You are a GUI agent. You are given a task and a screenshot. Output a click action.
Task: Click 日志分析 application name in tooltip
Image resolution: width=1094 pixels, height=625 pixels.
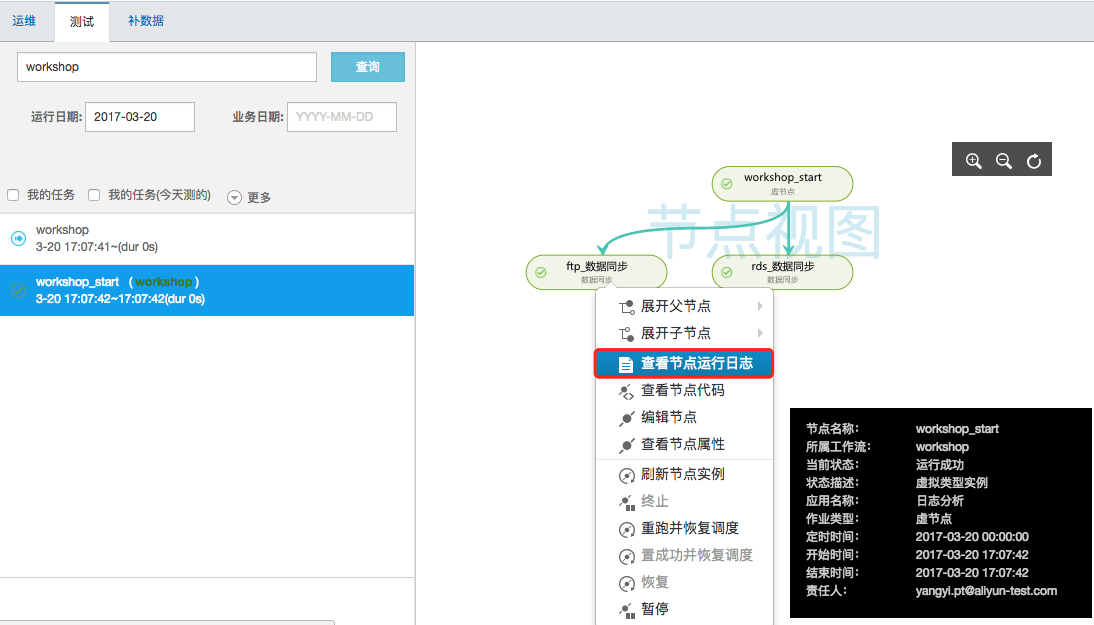click(939, 501)
